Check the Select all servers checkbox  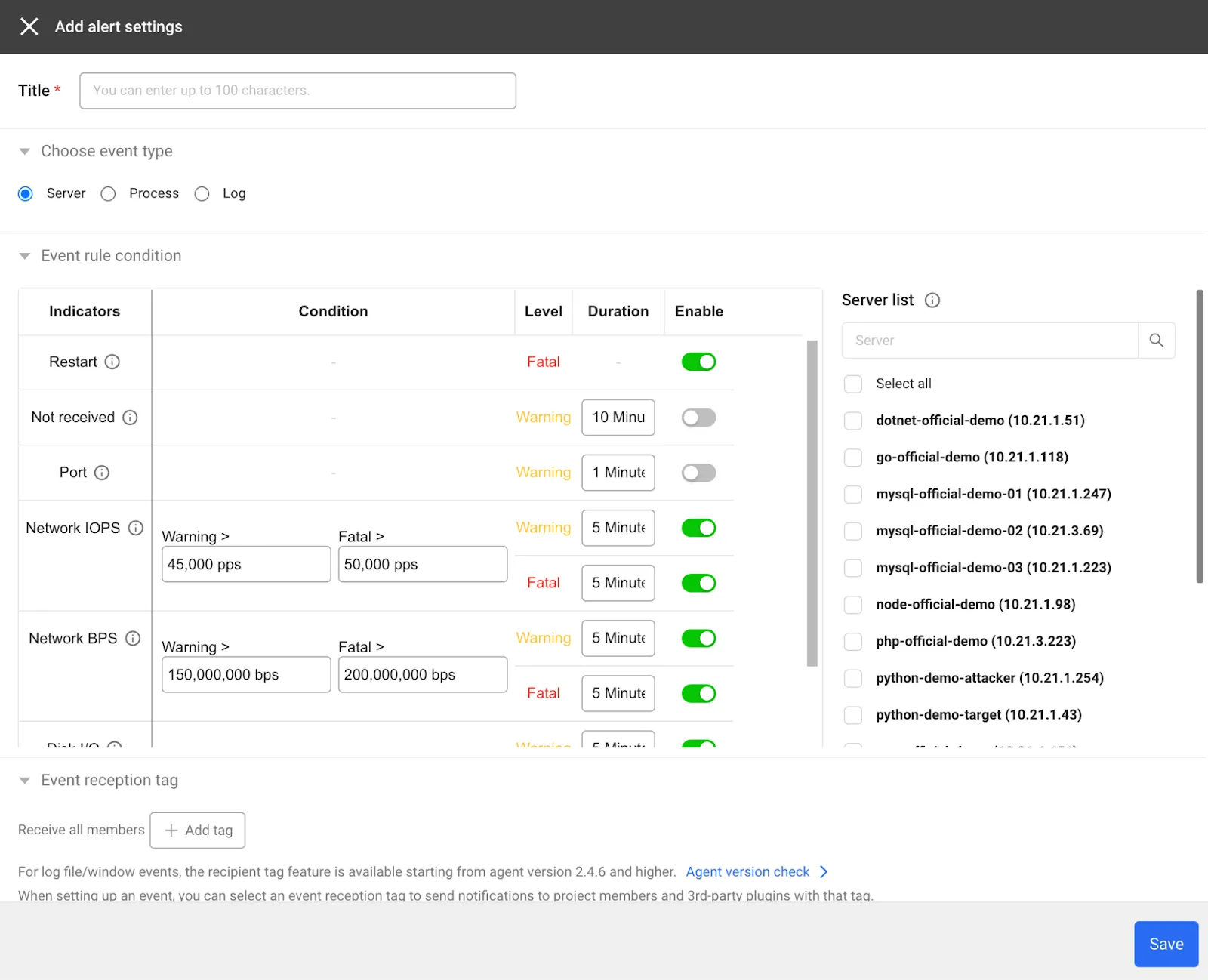[853, 384]
